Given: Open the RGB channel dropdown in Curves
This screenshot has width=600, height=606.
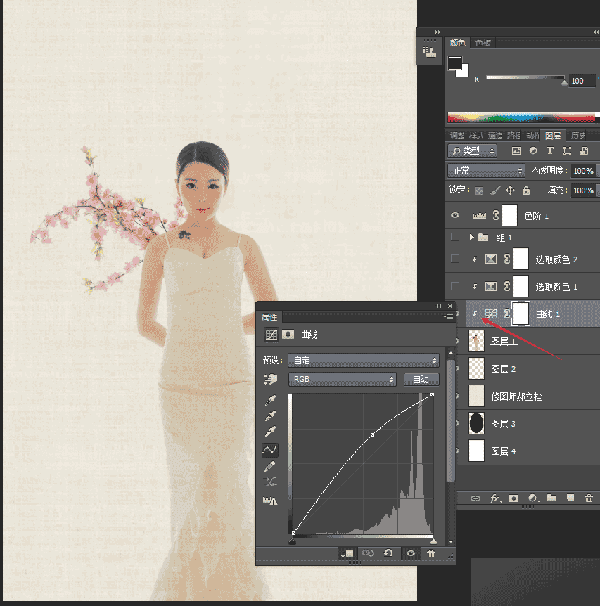Looking at the screenshot, I should point(342,379).
